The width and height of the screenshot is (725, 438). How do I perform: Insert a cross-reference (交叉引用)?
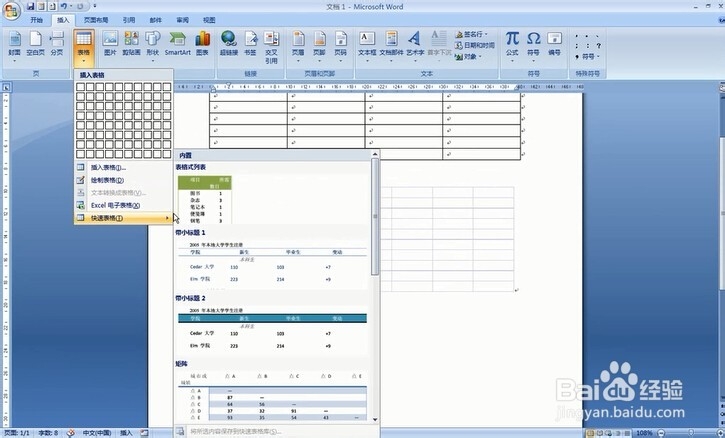click(x=271, y=48)
